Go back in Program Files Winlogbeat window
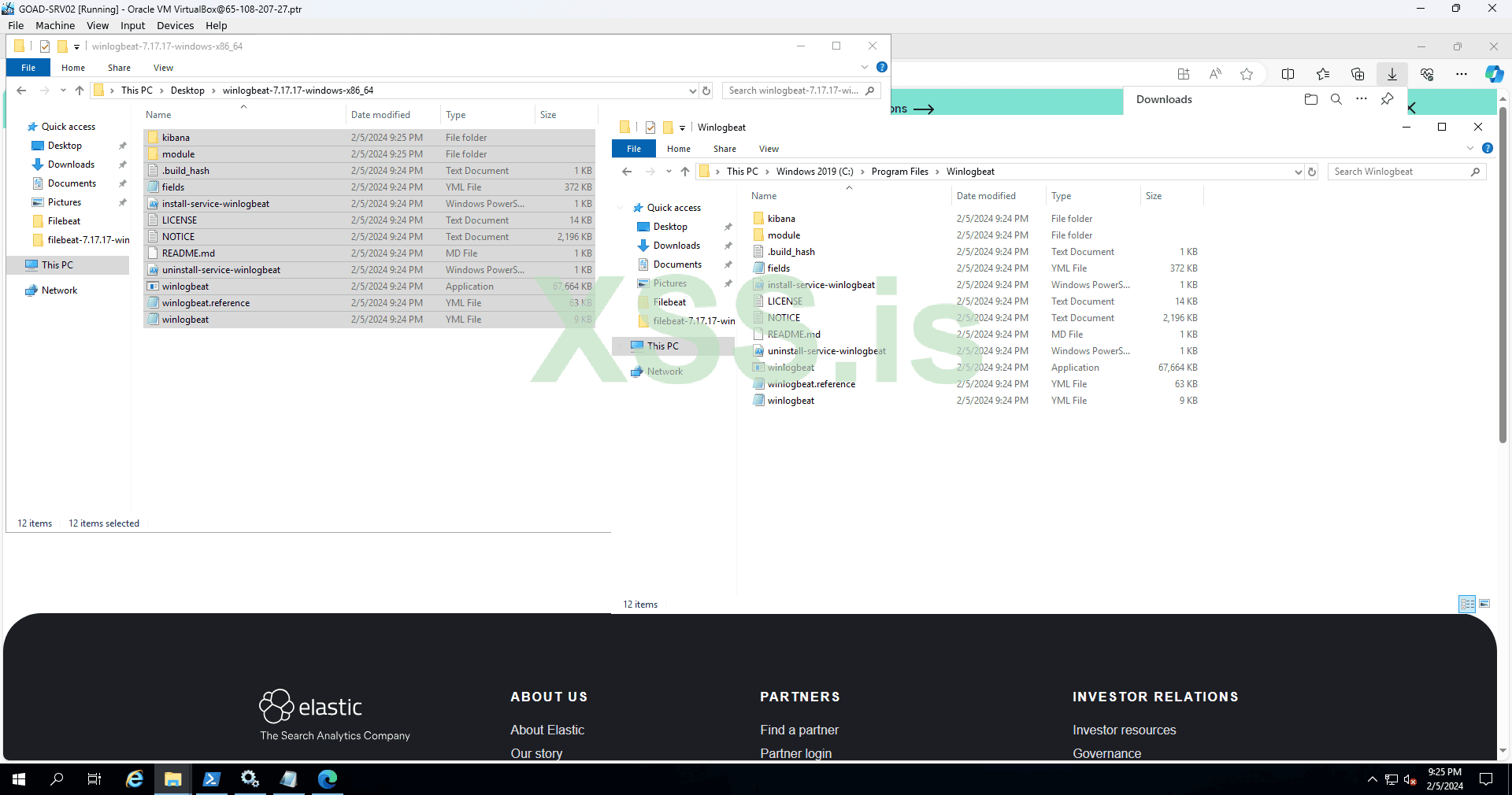The height and width of the screenshot is (795, 1512). pyautogui.click(x=627, y=172)
